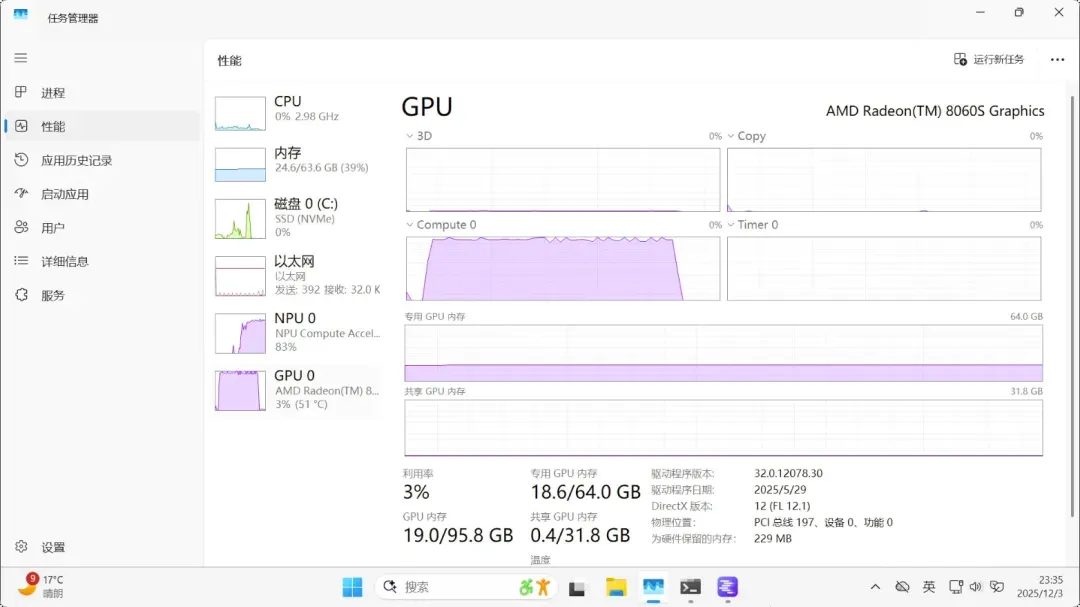Open the hamburger navigation menu
The width and height of the screenshot is (1080, 607).
click(21, 58)
